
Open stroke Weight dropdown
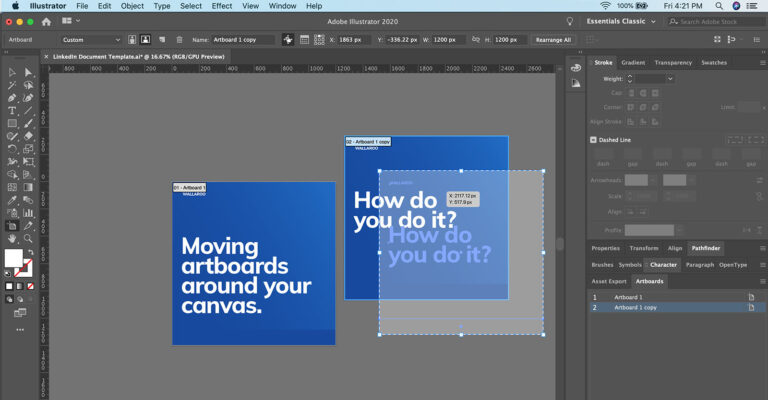point(670,79)
